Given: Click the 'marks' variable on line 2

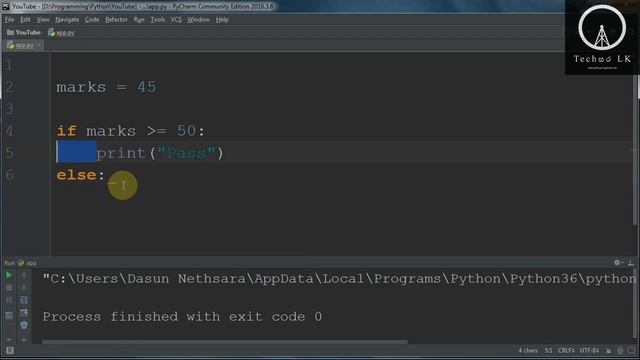Looking at the screenshot, I should (81, 87).
